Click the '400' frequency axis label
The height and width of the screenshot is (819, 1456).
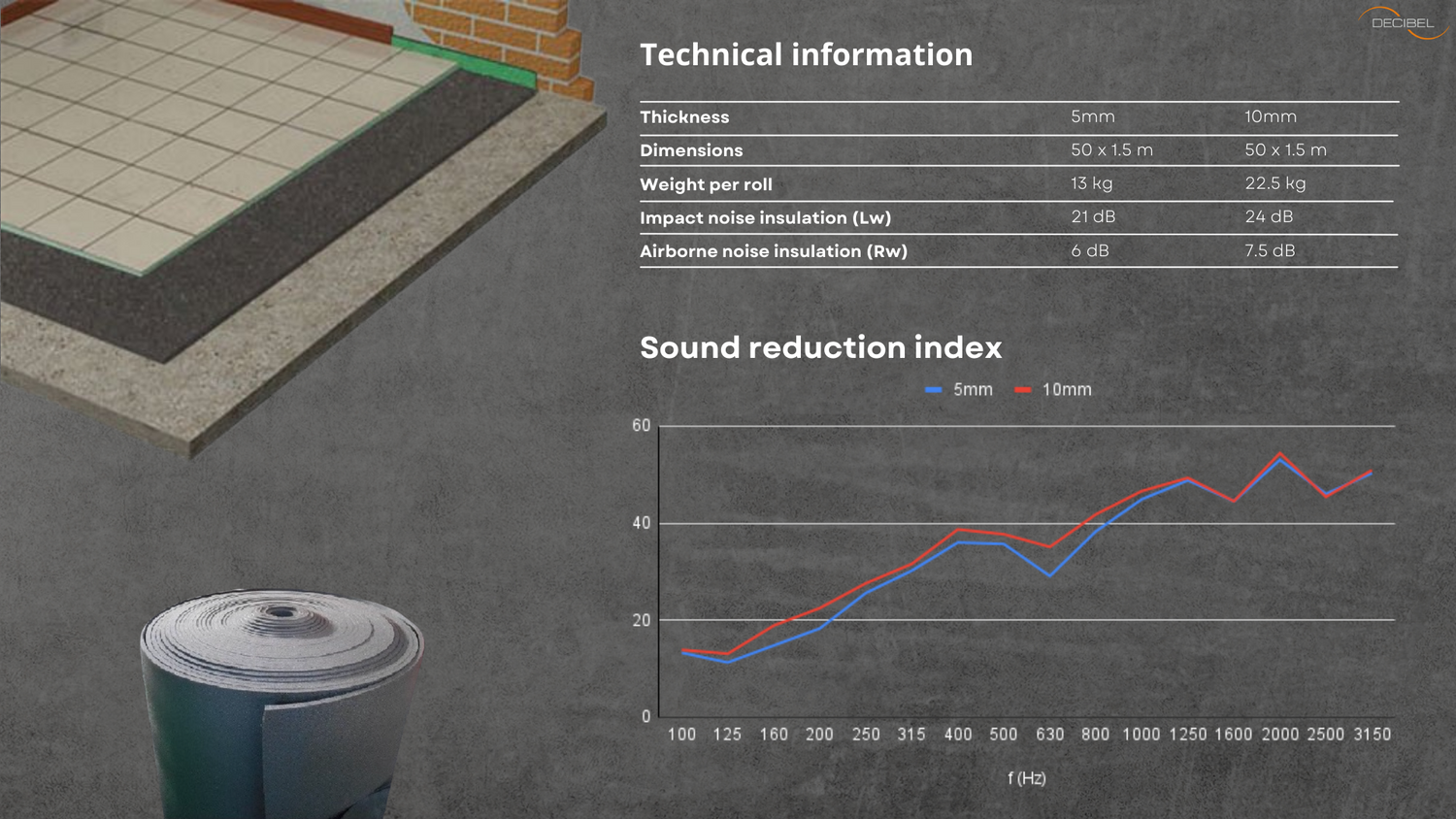958,735
